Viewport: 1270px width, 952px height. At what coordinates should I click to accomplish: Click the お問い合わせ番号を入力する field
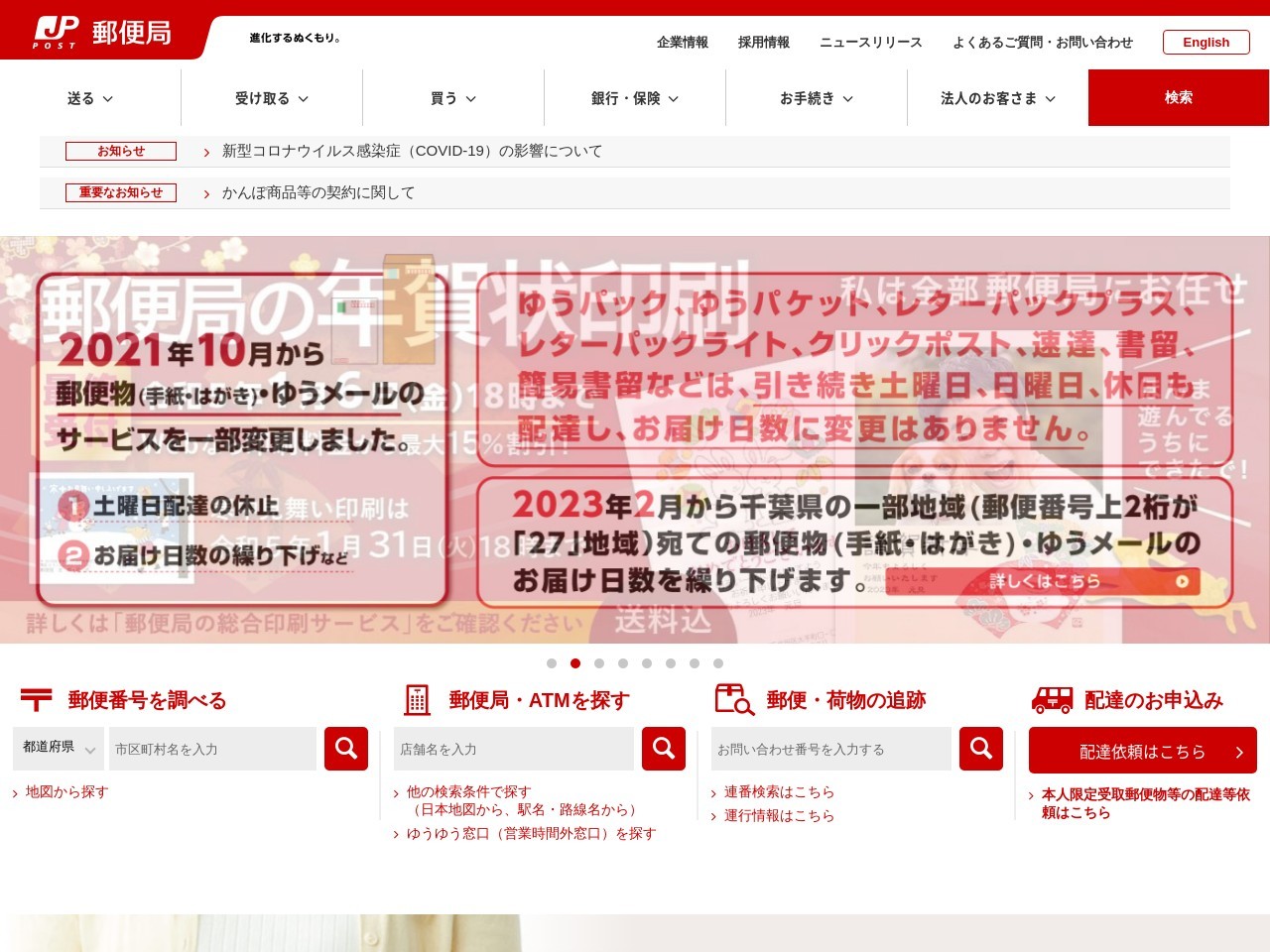pos(831,749)
